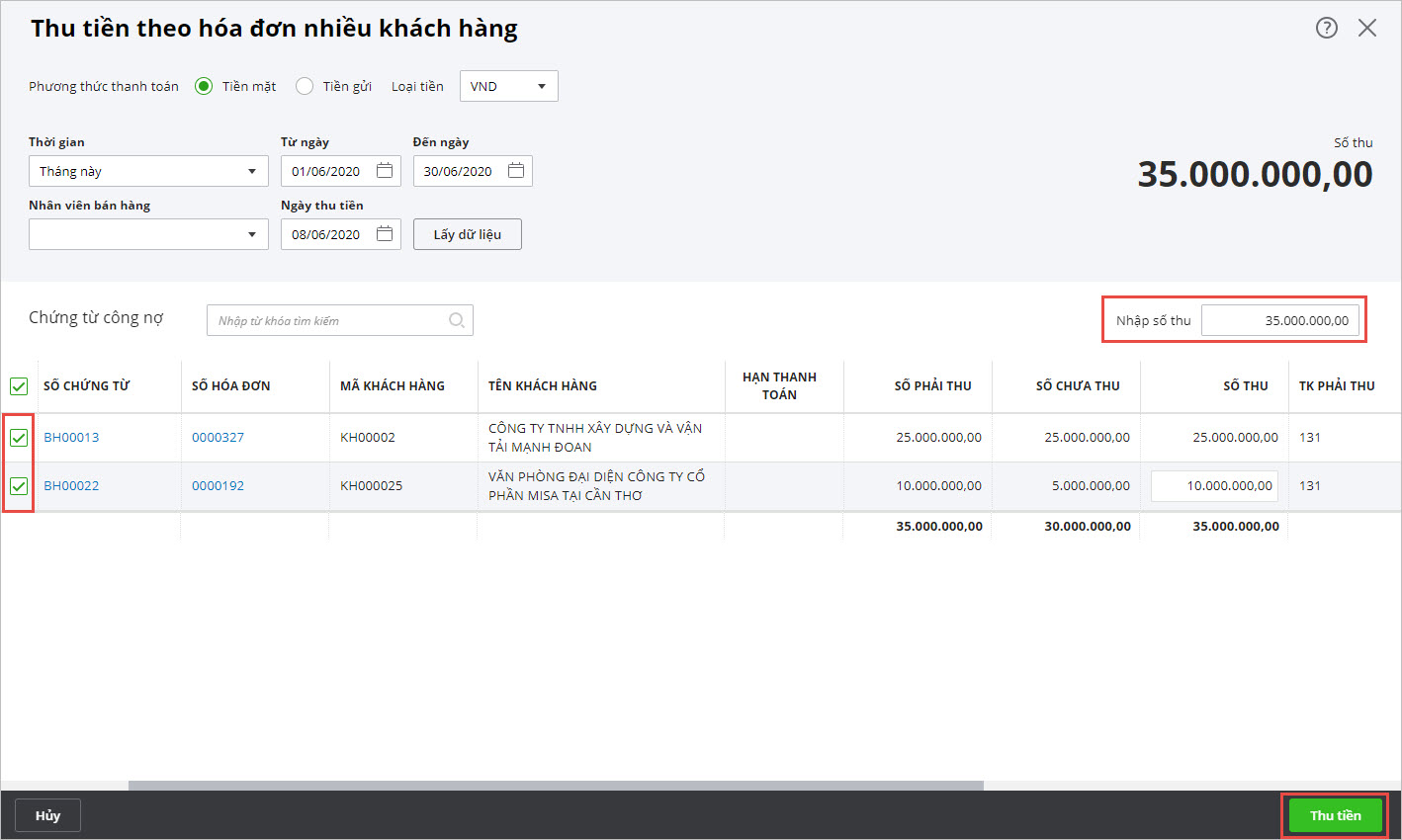Click the large Số thu total 35.000.000,00
The width and height of the screenshot is (1402, 840).
coord(1255,174)
